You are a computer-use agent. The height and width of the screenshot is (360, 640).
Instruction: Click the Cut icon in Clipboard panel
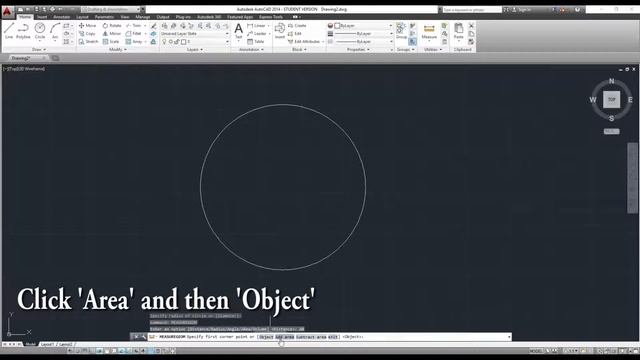471,26
